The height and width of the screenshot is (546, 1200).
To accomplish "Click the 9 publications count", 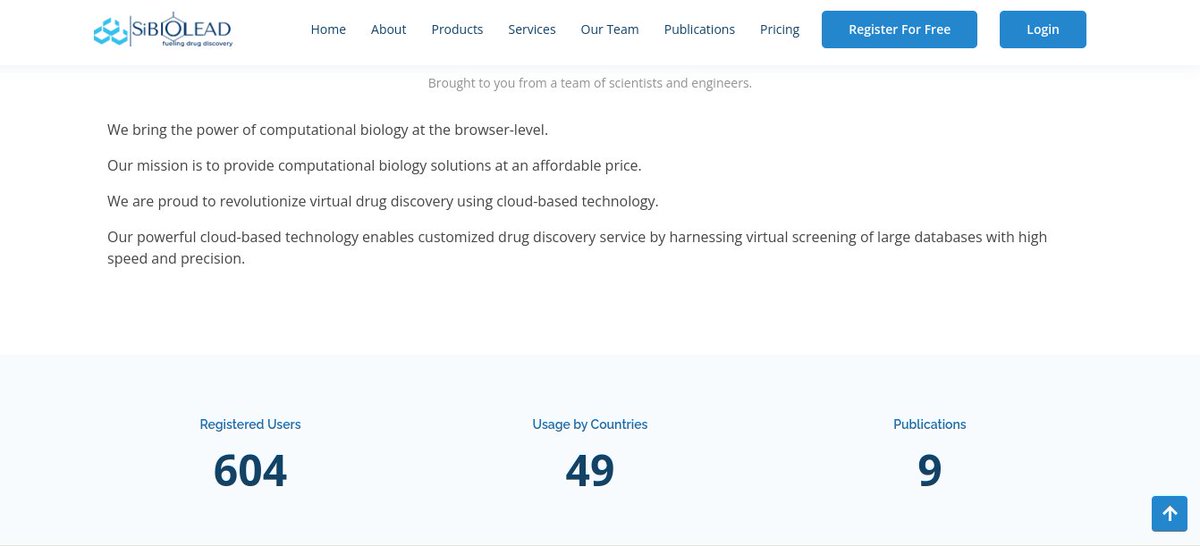I will click(x=930, y=470).
